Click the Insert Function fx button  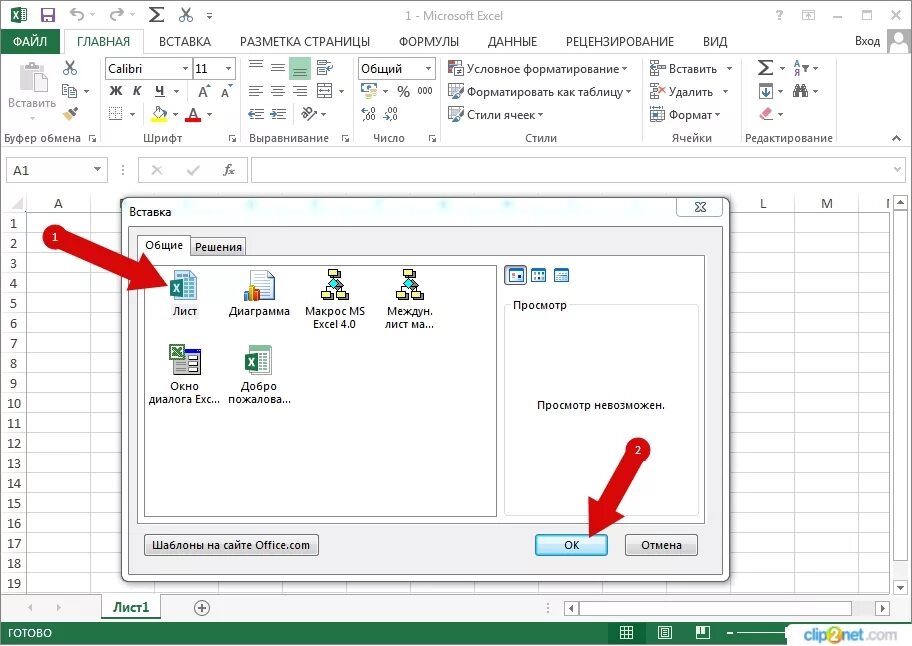[x=229, y=170]
